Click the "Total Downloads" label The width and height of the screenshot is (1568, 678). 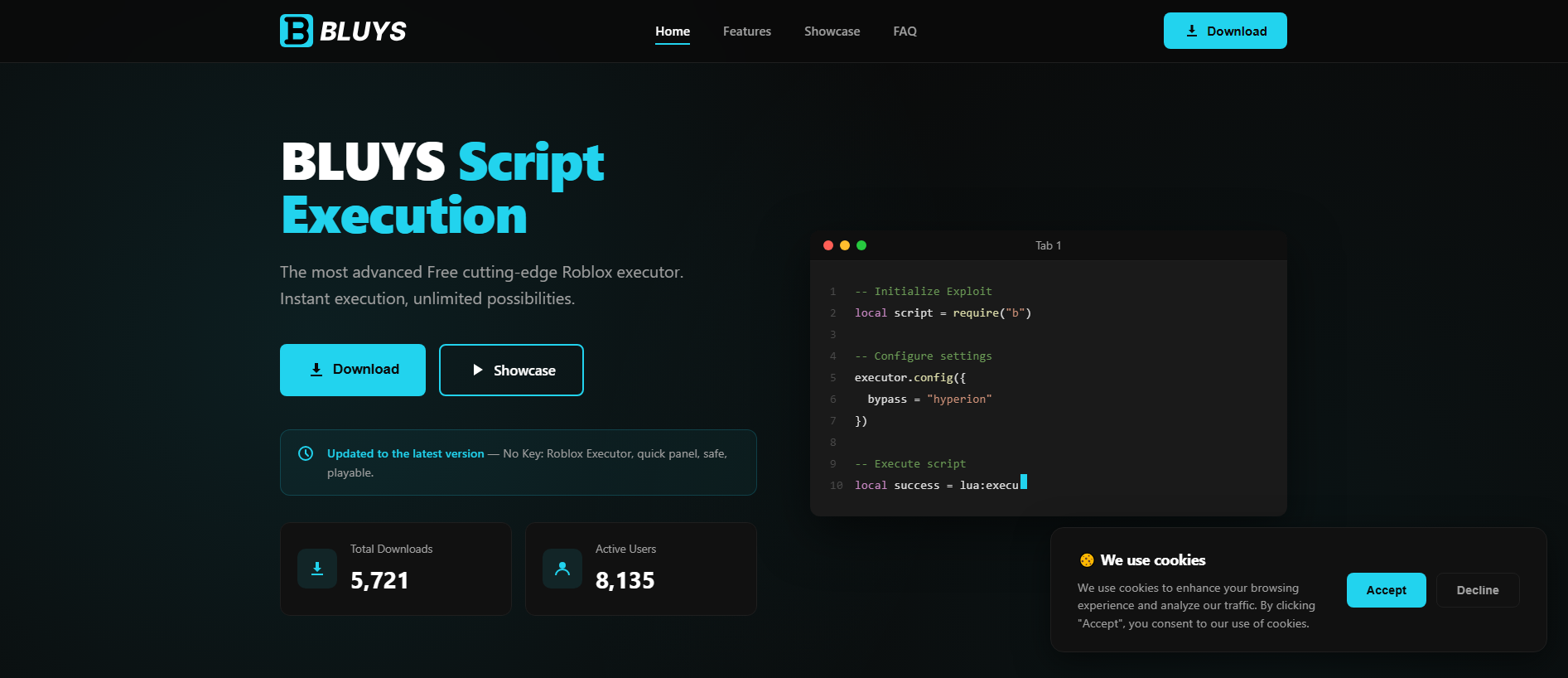pos(392,549)
